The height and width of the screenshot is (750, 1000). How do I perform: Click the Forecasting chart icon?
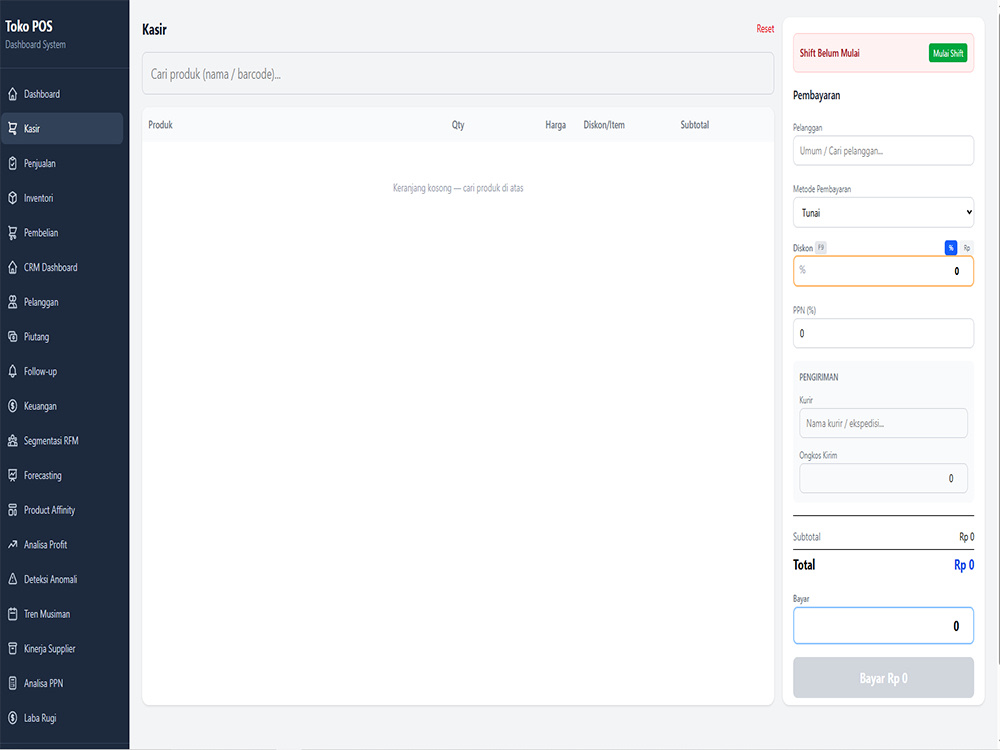pos(13,476)
